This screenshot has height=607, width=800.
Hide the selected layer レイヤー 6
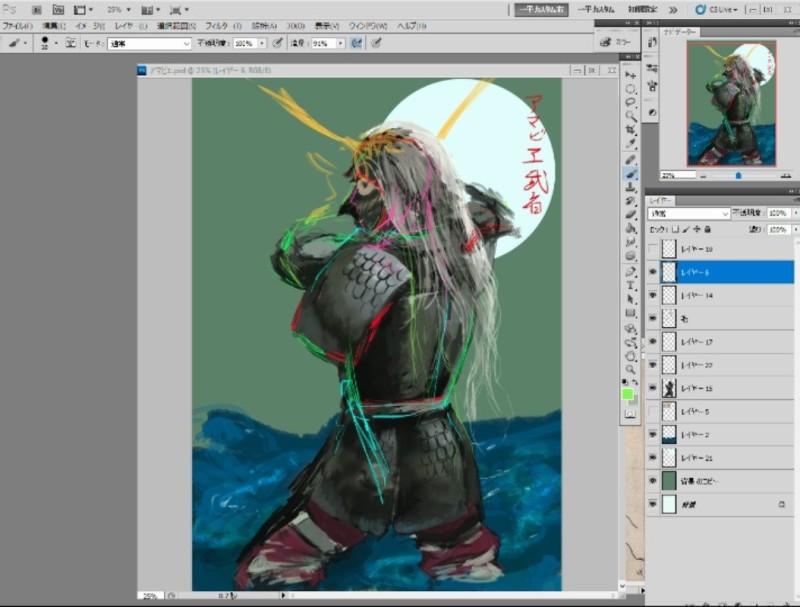pyautogui.click(x=653, y=272)
